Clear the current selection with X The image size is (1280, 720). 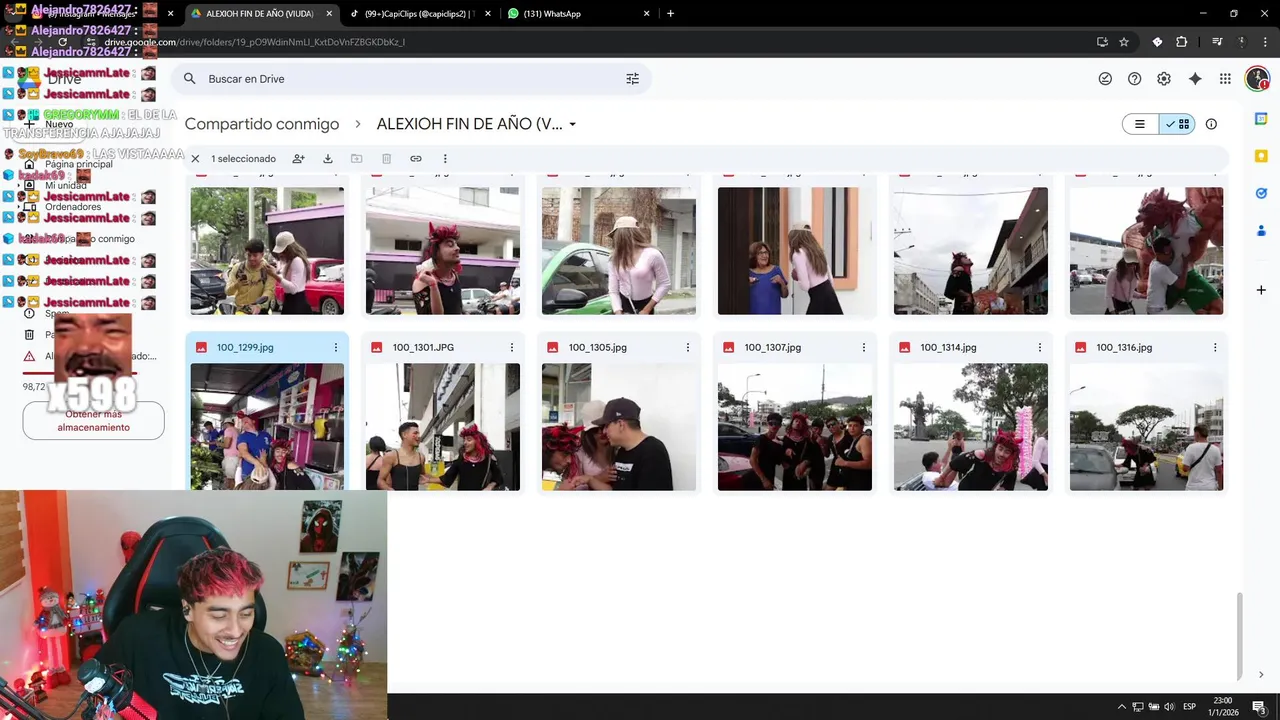coord(195,158)
